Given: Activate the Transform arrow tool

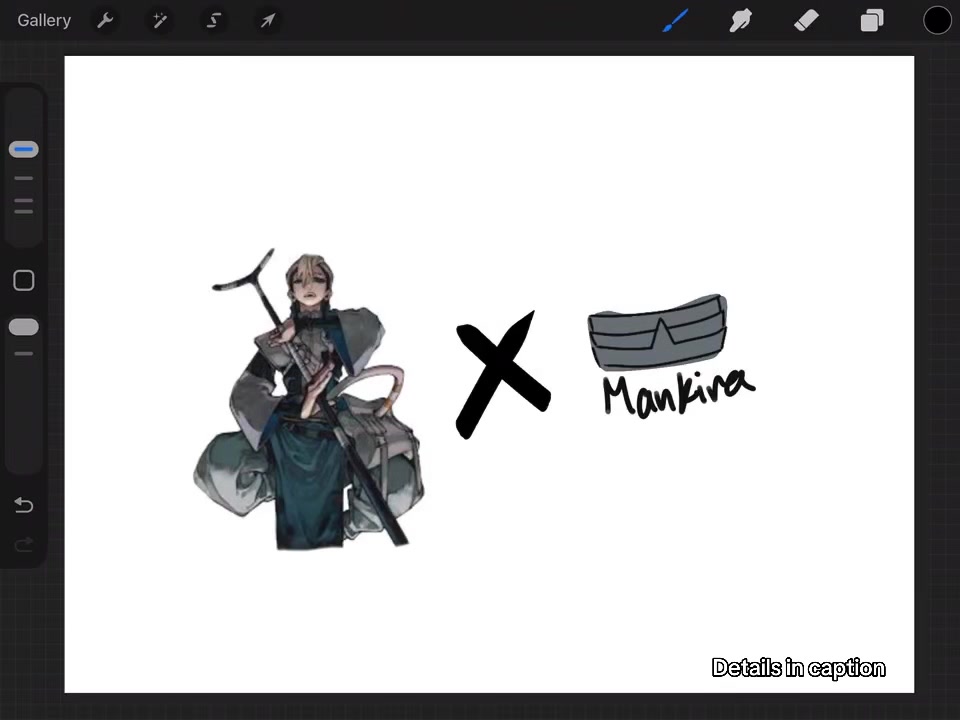Looking at the screenshot, I should pos(268,20).
